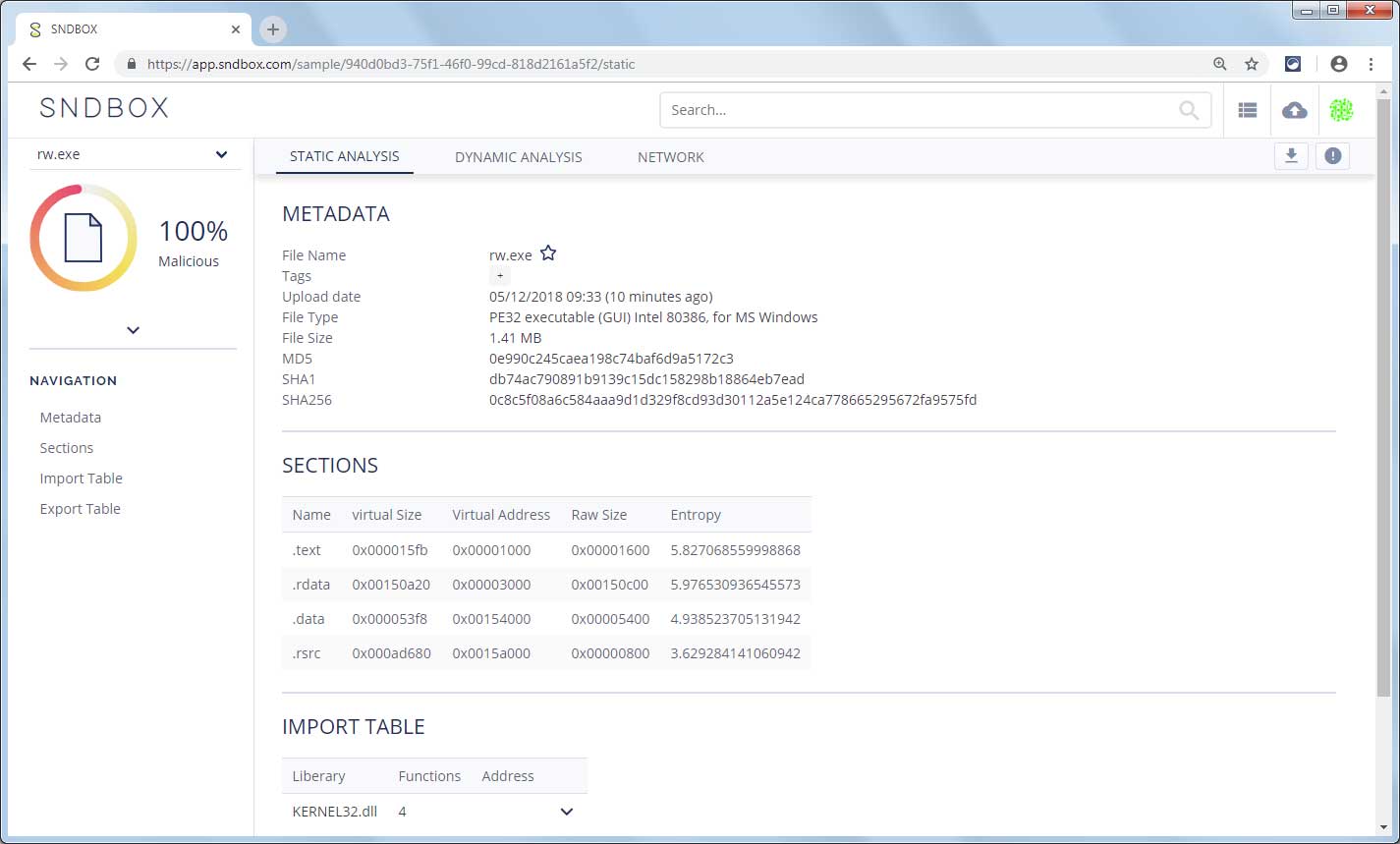1400x844 pixels.
Task: Click the exclamation alert icon
Action: [1332, 155]
